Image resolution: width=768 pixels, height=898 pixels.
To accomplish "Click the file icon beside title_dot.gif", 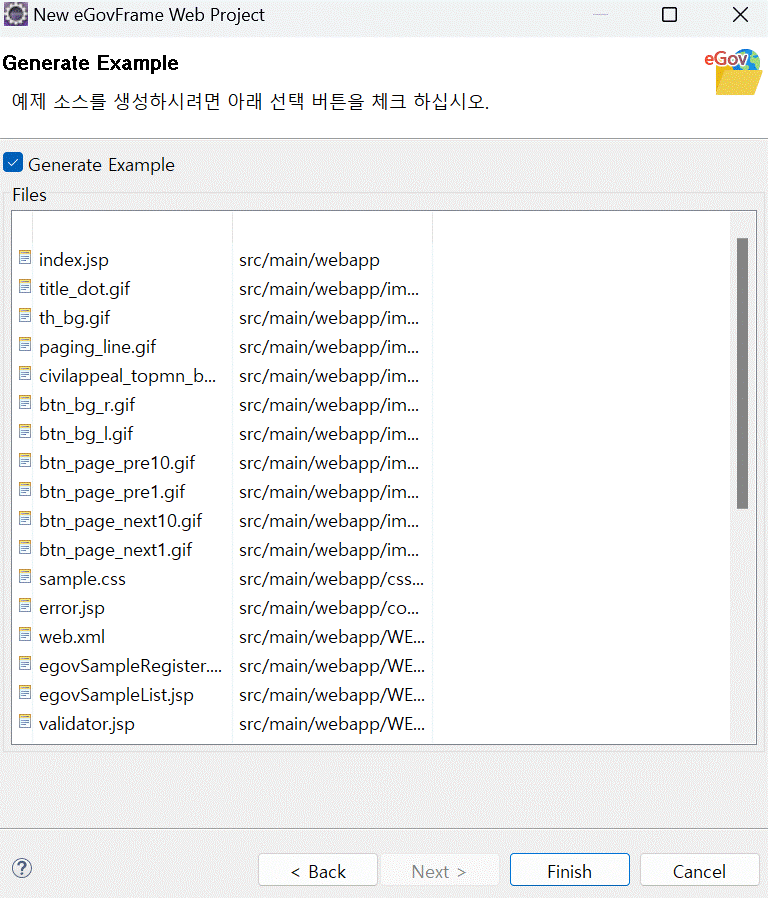I will (x=25, y=286).
